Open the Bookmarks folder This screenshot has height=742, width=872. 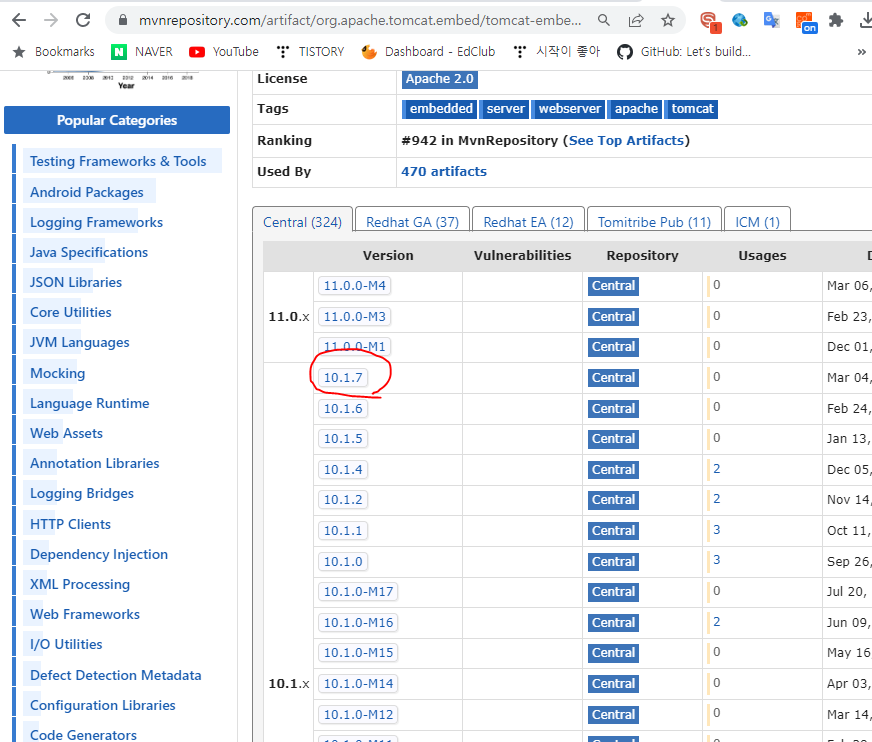[x=53, y=52]
